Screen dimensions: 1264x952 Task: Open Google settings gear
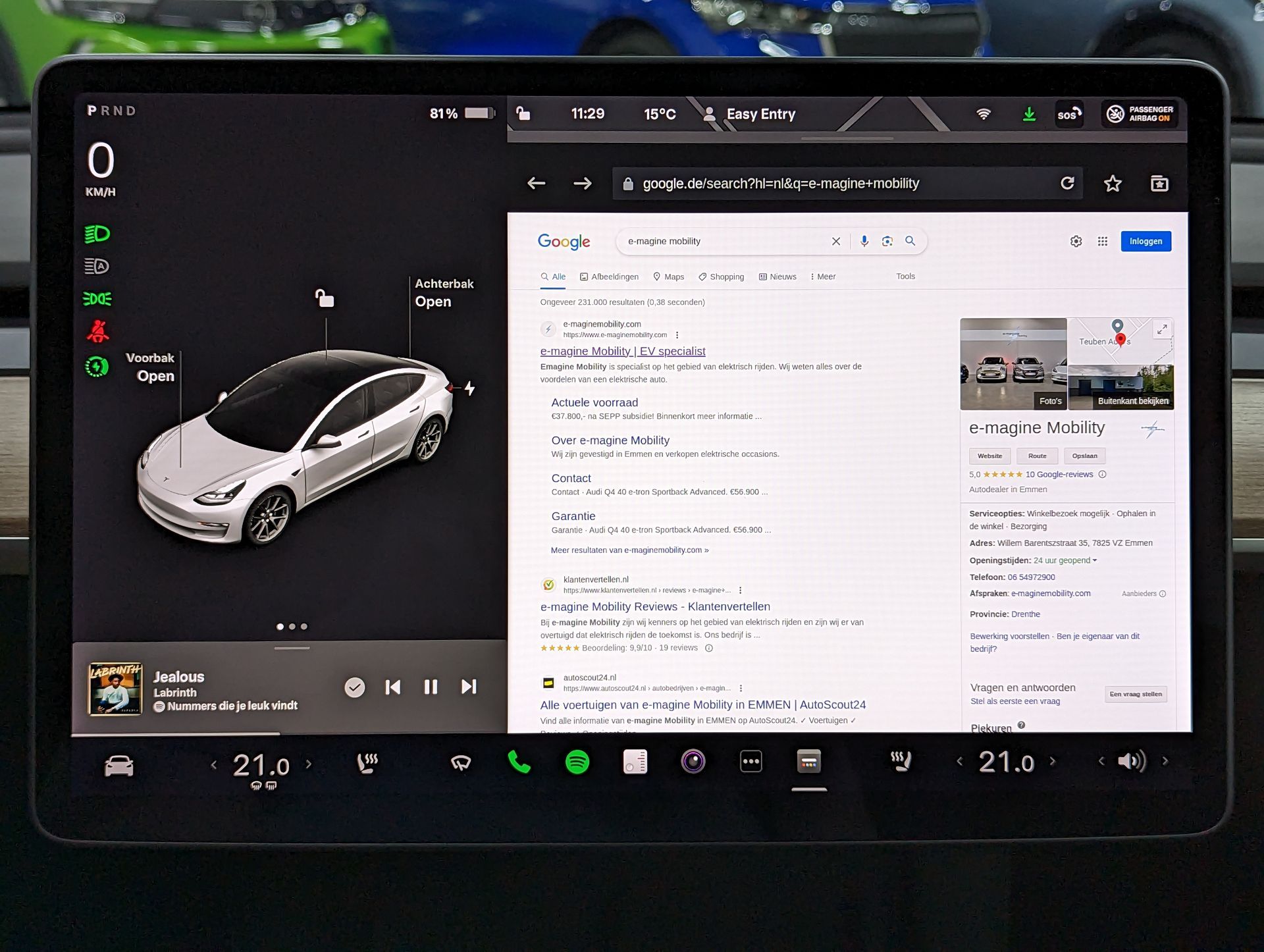(1076, 242)
